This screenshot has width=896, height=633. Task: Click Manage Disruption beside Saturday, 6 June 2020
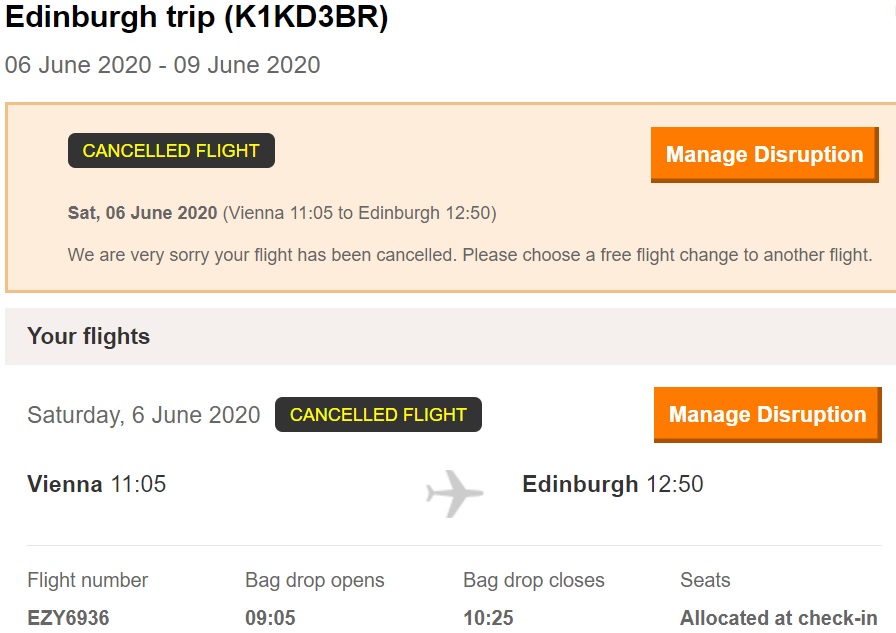767,415
